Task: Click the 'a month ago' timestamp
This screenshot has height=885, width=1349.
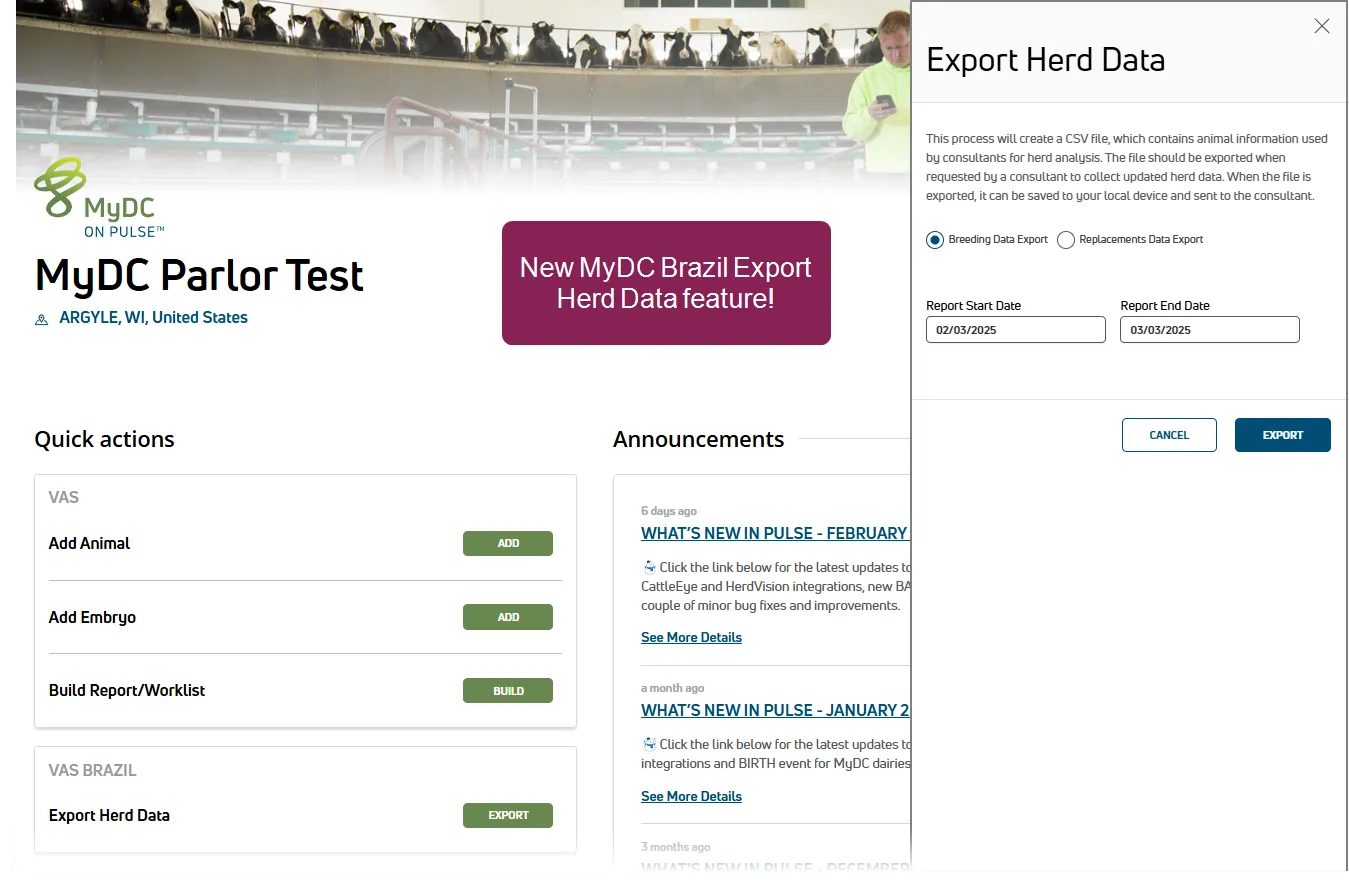Action: point(672,688)
